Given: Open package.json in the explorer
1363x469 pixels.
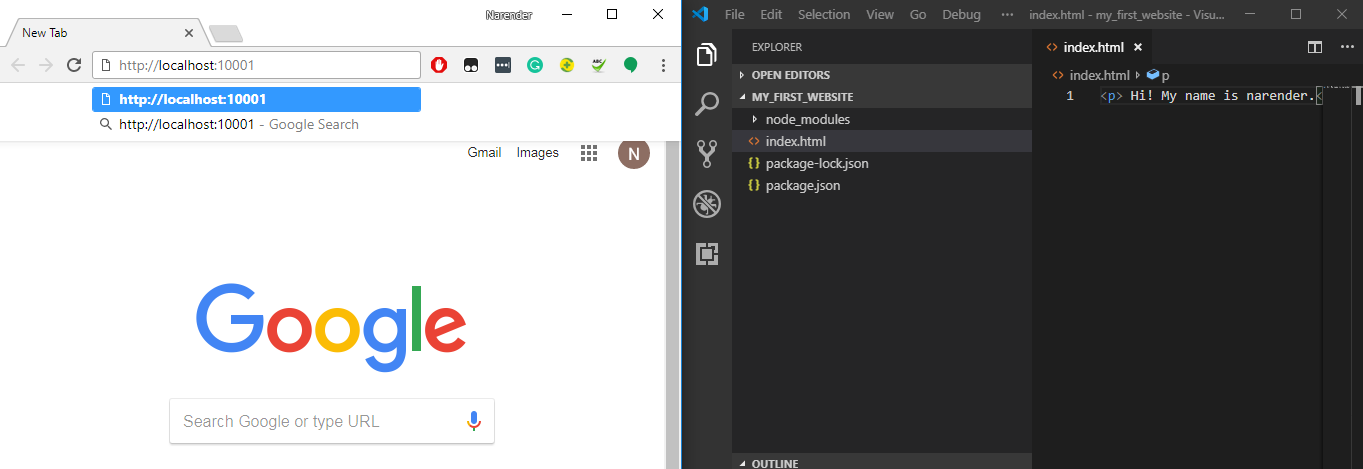Looking at the screenshot, I should (881, 185).
